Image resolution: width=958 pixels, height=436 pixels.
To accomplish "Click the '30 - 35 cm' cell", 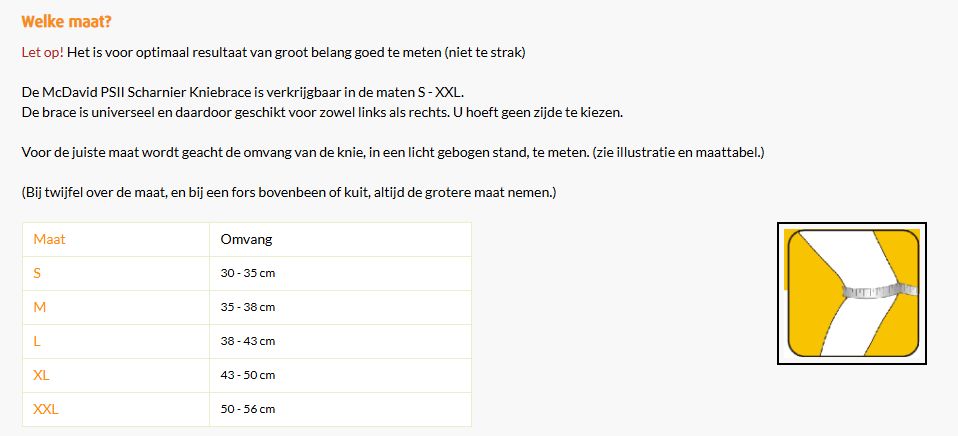I will (x=248, y=273).
